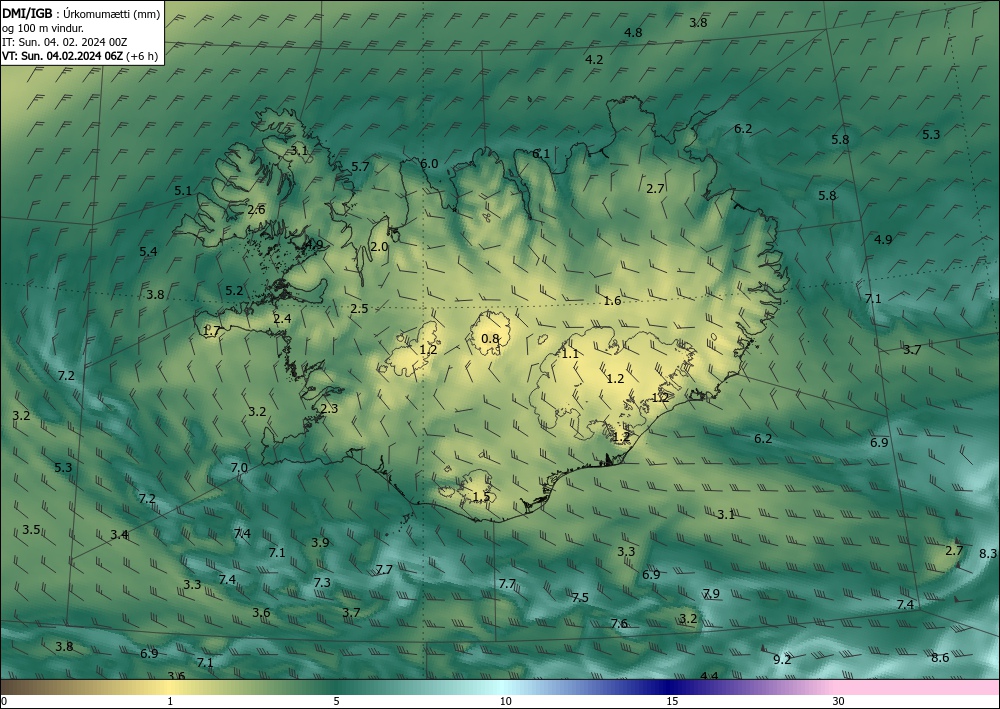Click the 3.9 value label
The width and height of the screenshot is (1000, 709).
[320, 542]
